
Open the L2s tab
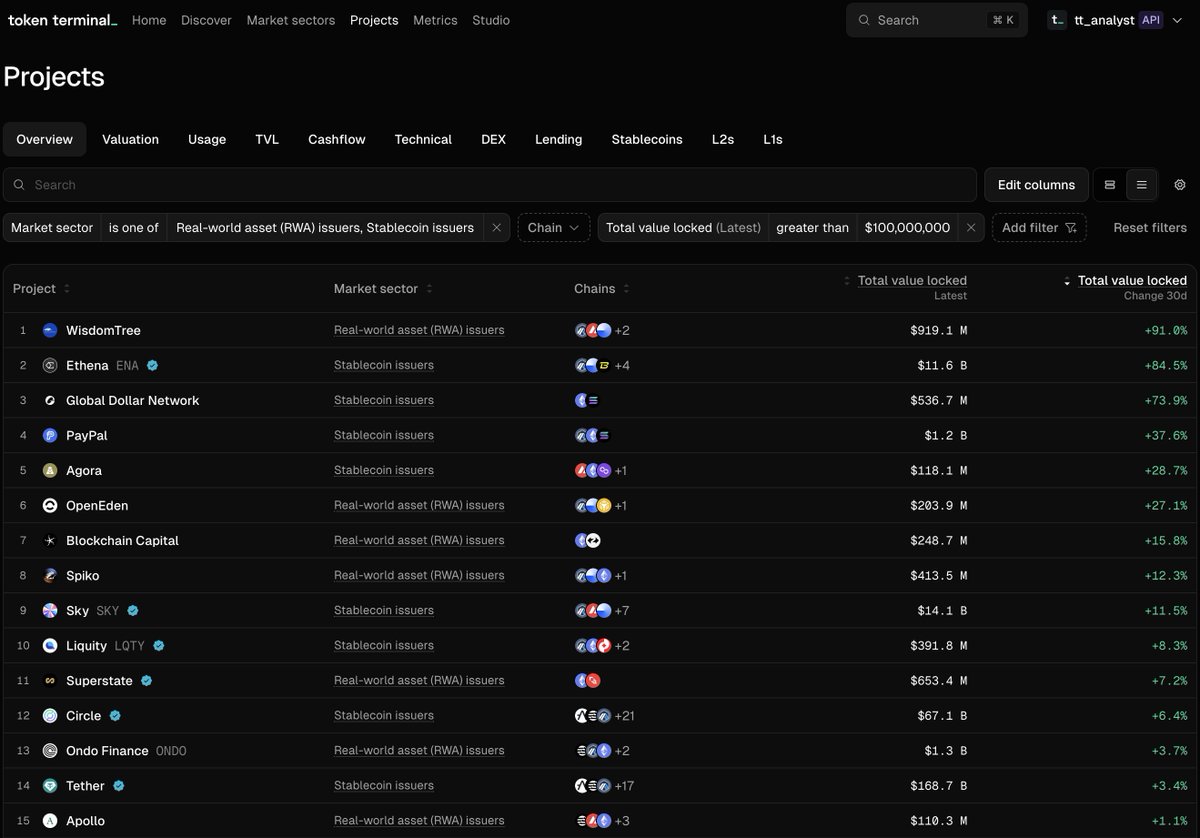(x=723, y=139)
